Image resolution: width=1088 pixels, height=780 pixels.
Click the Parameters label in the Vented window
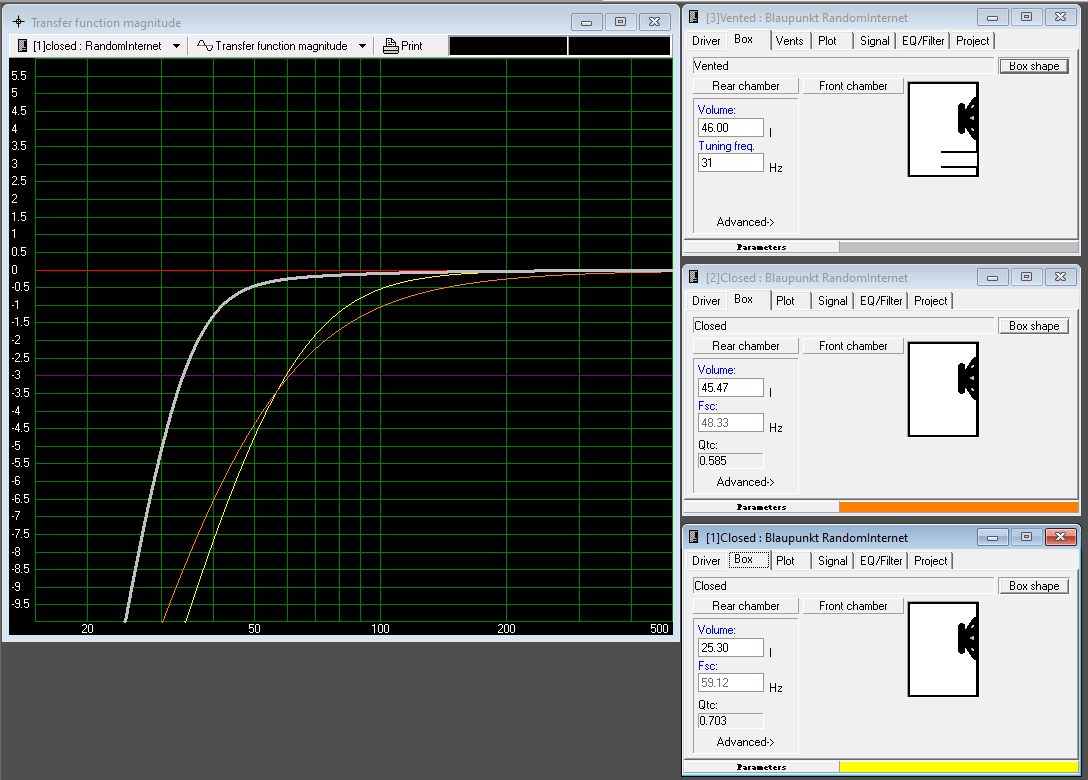tap(761, 247)
